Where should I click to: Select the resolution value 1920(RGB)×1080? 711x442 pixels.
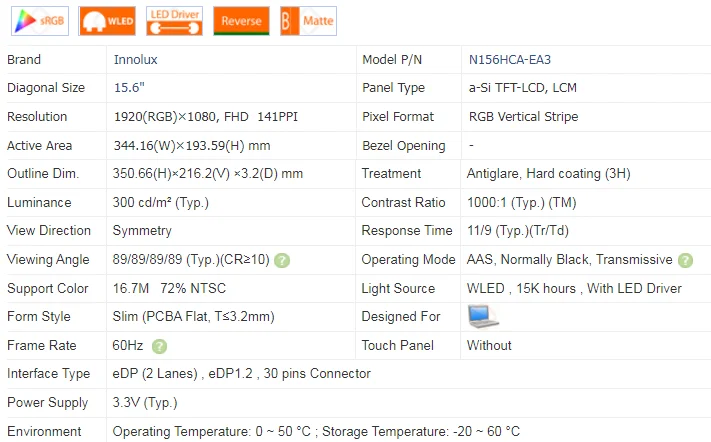point(165,117)
